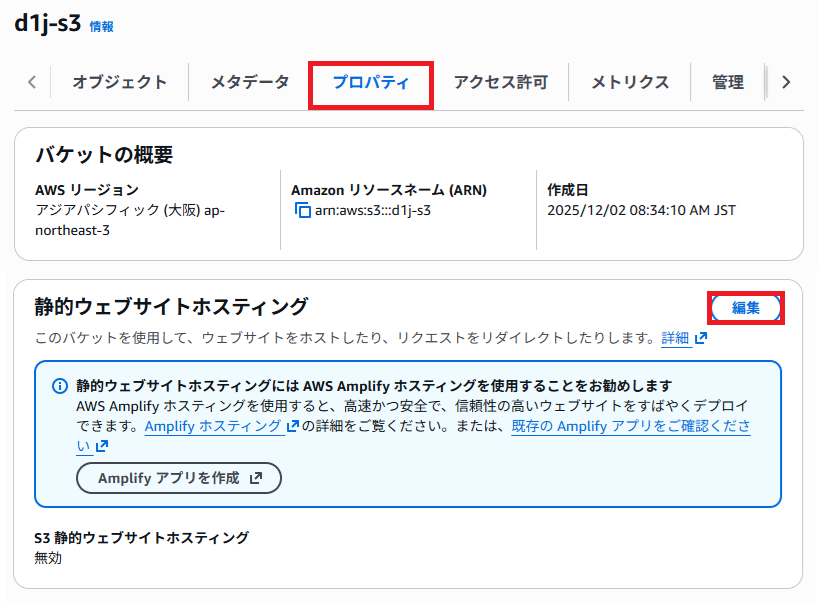Click the 無効 hosting status value
The height and width of the screenshot is (616, 819).
click(48, 558)
